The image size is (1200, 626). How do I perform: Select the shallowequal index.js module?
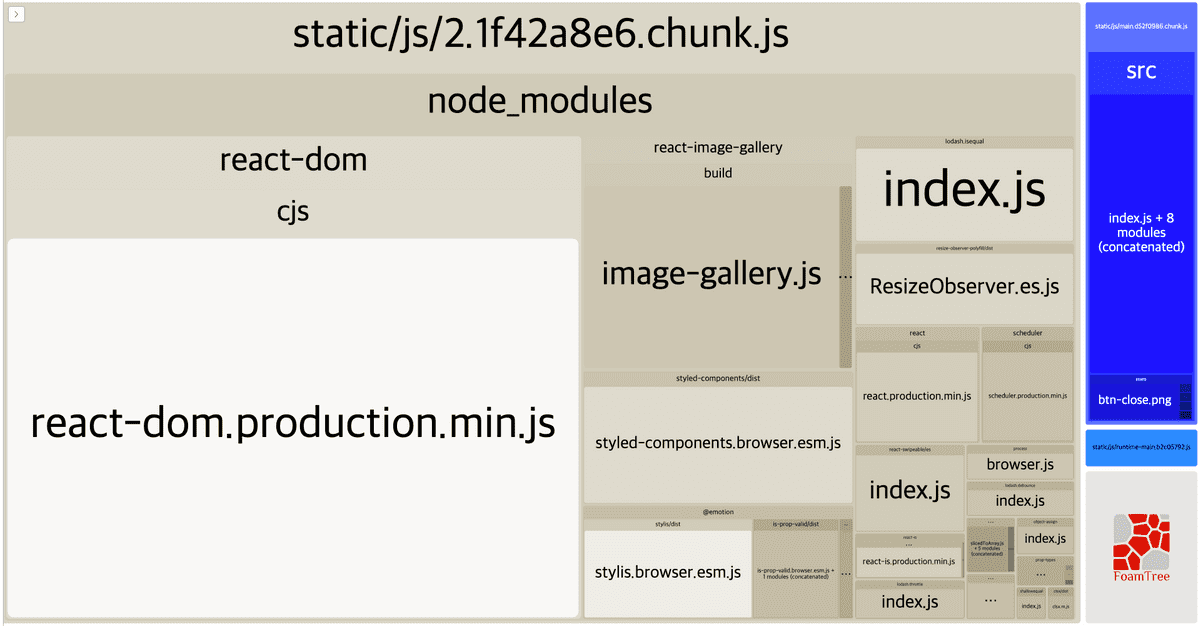point(1031,606)
